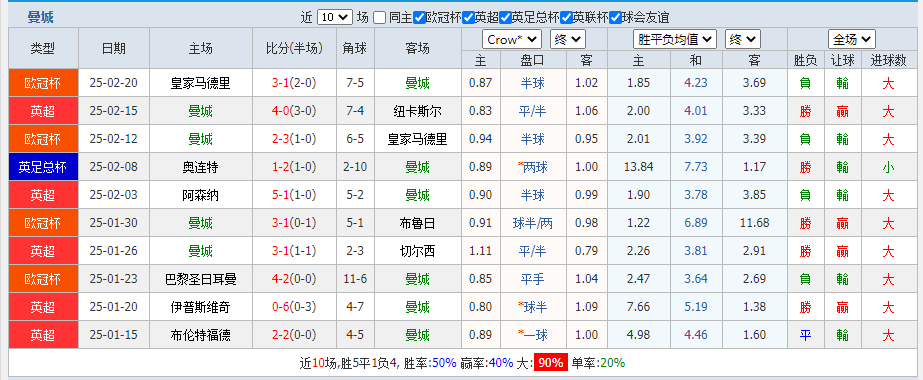Click away team 切尔西
Screen dimensions: 923x380
coord(417,251)
